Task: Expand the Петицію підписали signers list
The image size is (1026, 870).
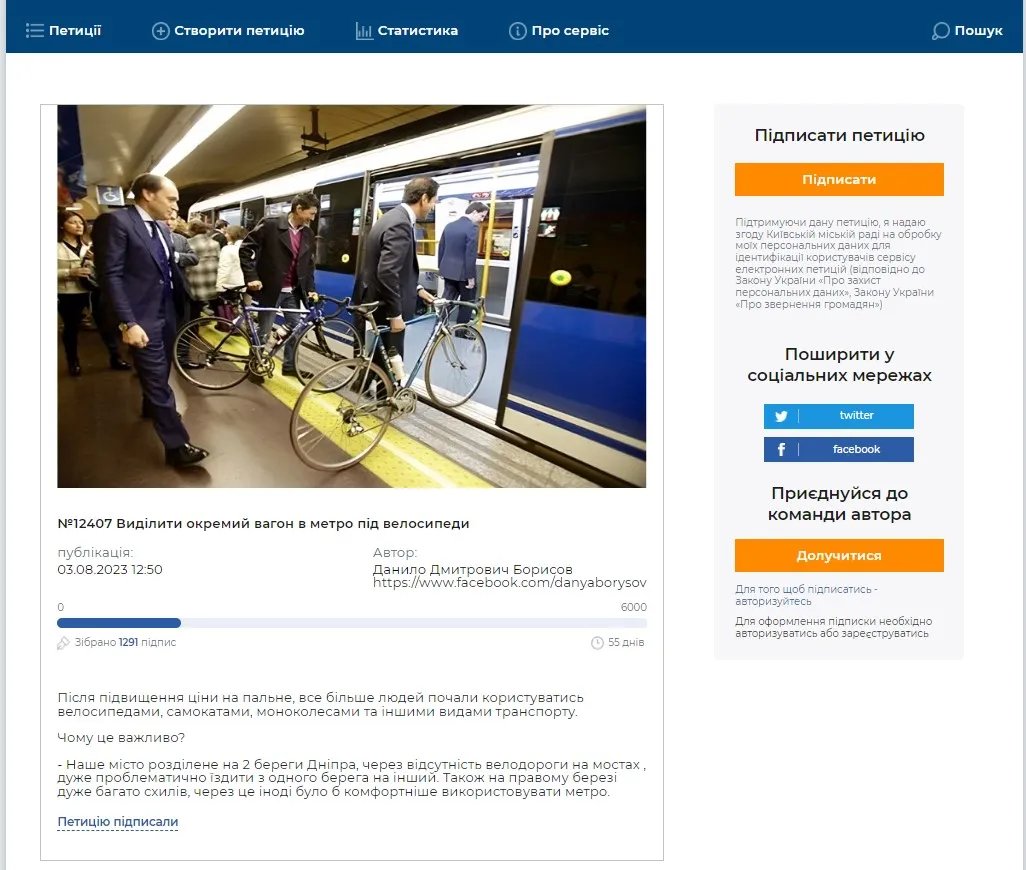Action: point(118,822)
